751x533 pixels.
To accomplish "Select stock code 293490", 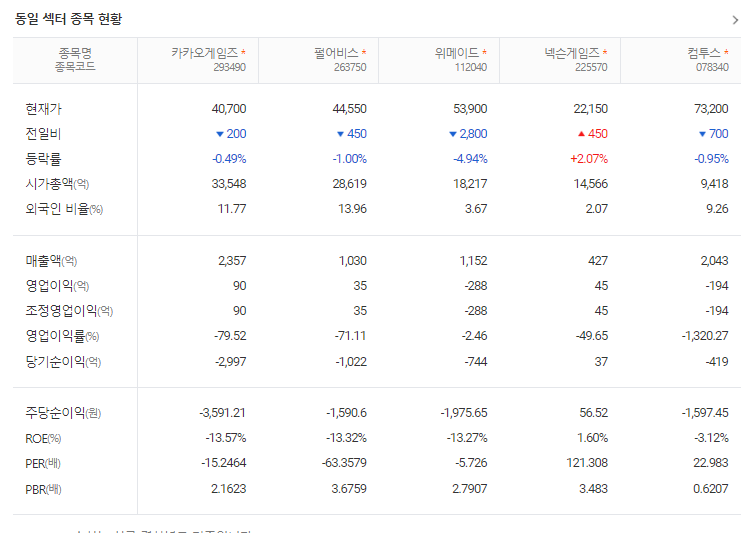I will click(x=230, y=68).
